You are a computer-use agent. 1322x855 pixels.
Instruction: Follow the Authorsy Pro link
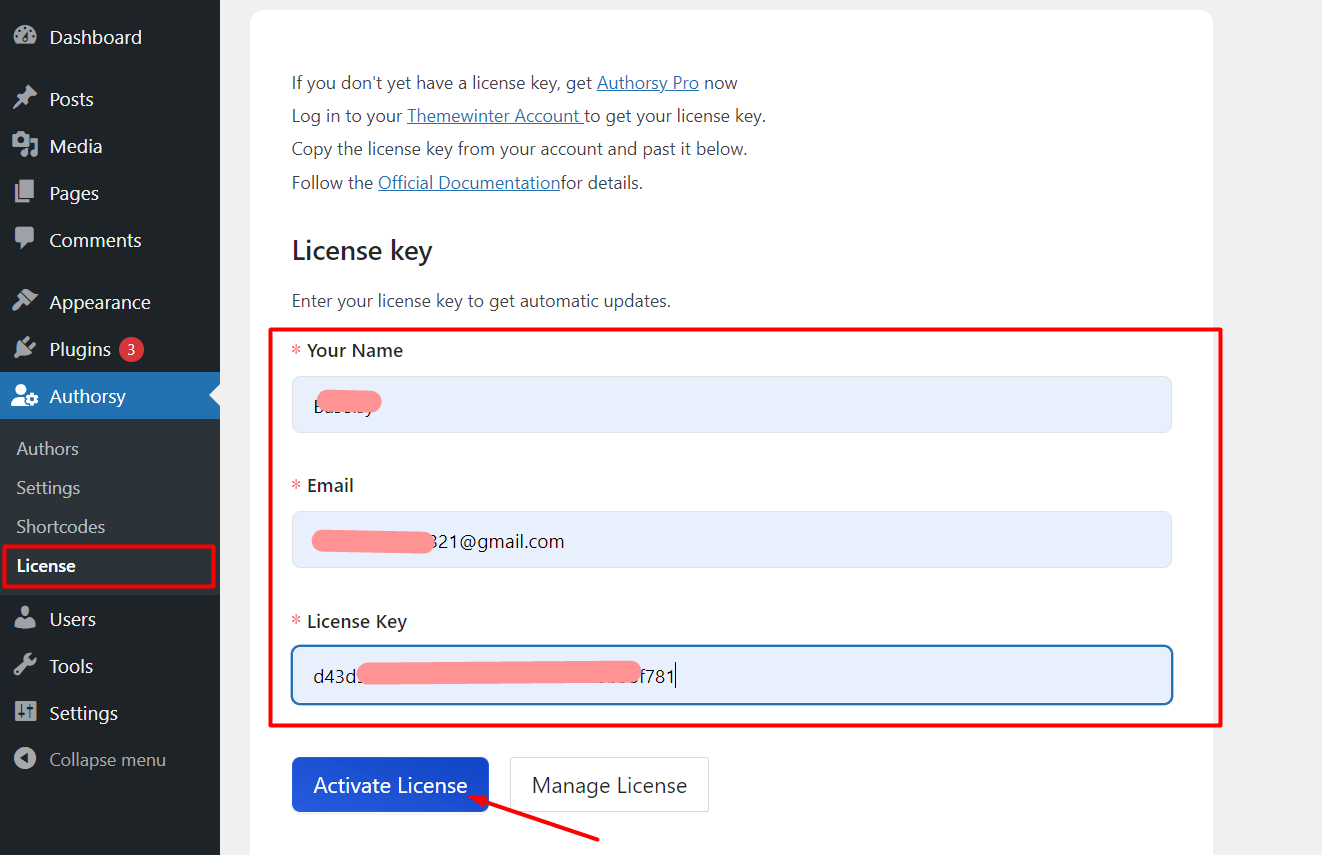point(647,83)
